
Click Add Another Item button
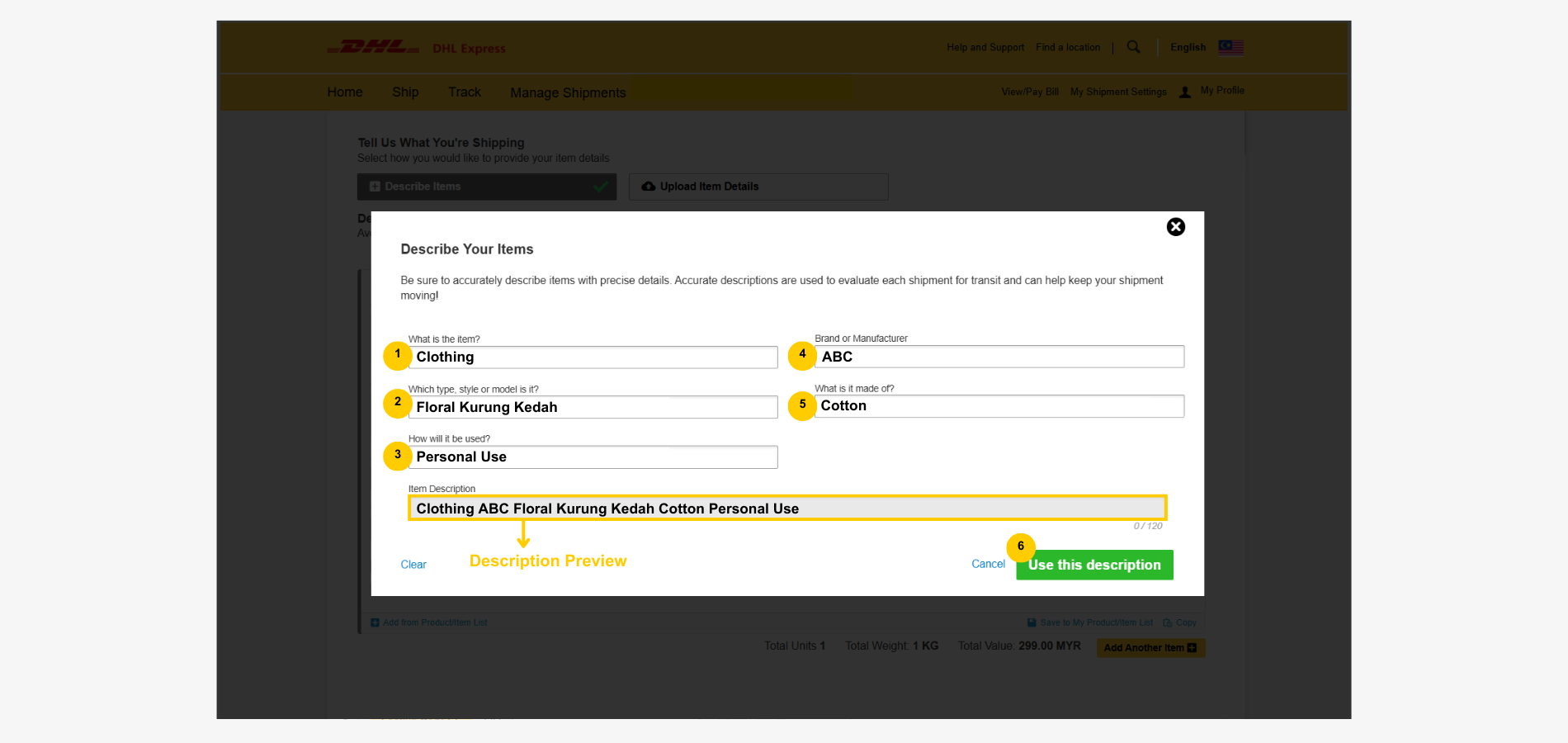click(1150, 648)
